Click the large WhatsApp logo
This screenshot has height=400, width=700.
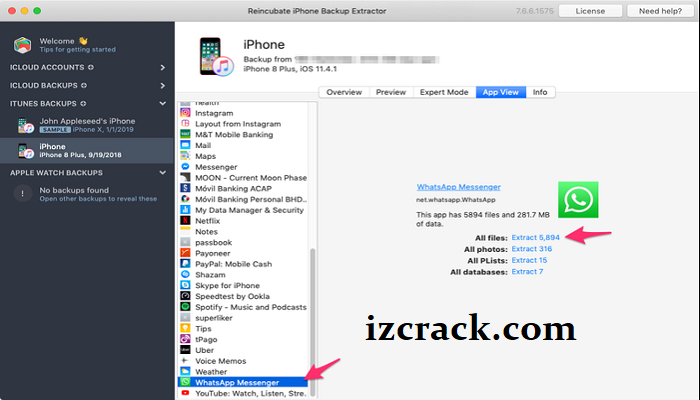pyautogui.click(x=578, y=200)
